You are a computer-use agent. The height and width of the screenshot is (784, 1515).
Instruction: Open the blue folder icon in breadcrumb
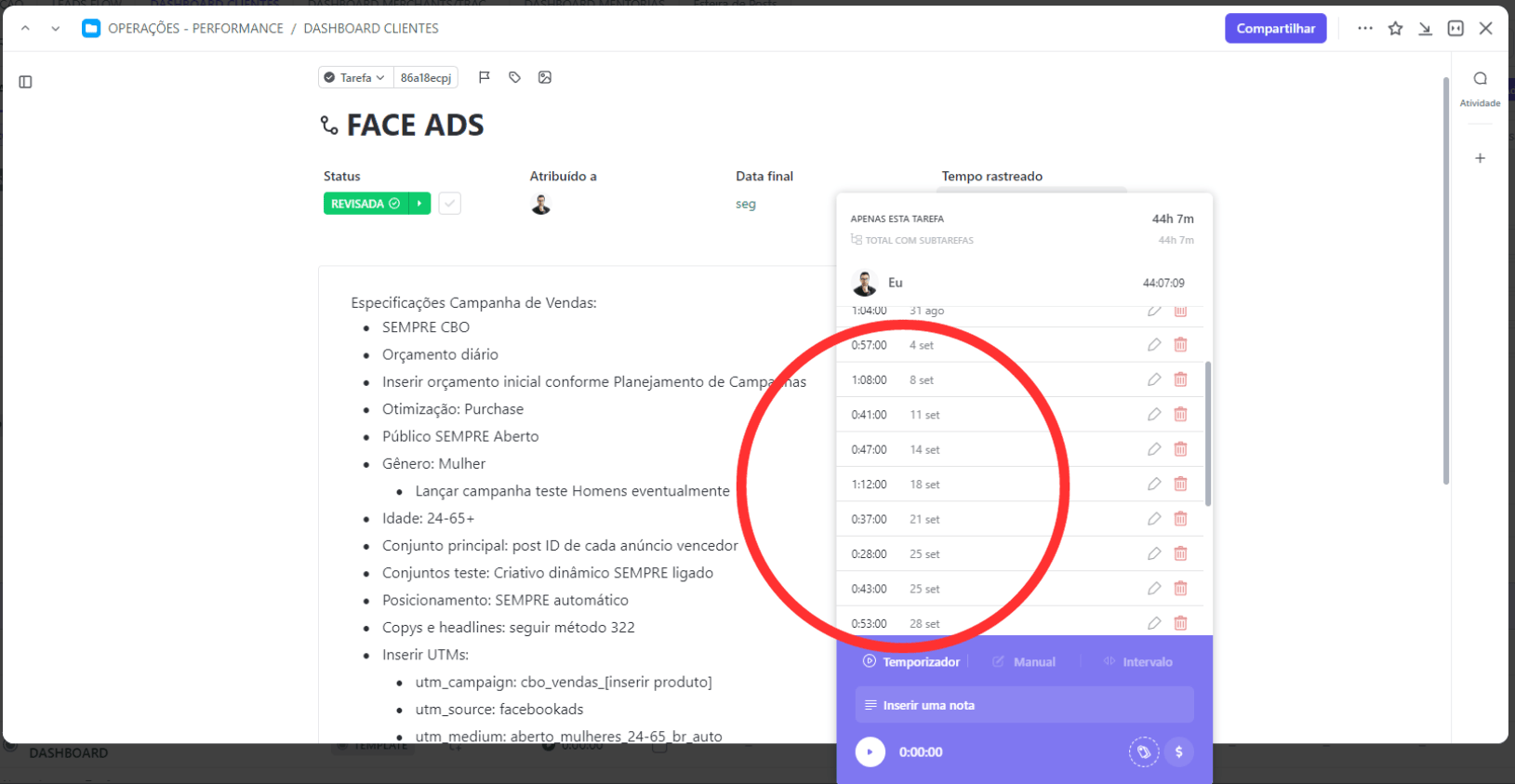coord(91,29)
